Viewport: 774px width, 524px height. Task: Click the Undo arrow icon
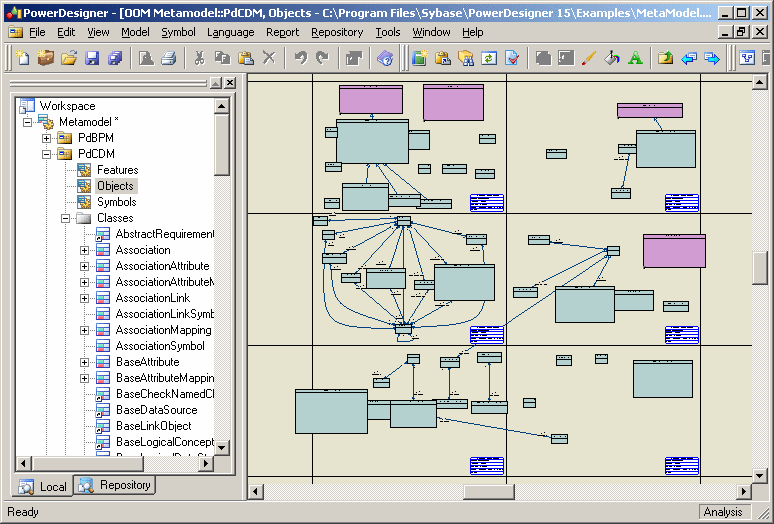(x=300, y=58)
